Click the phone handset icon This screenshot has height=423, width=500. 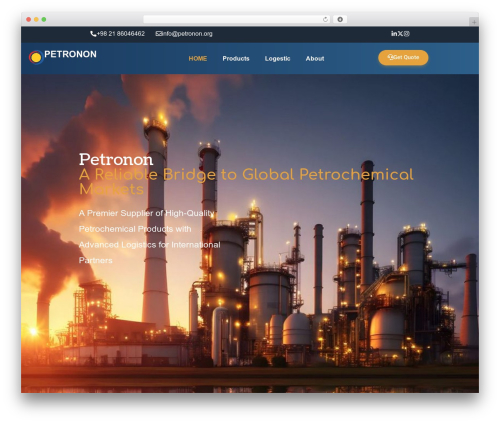coord(93,34)
